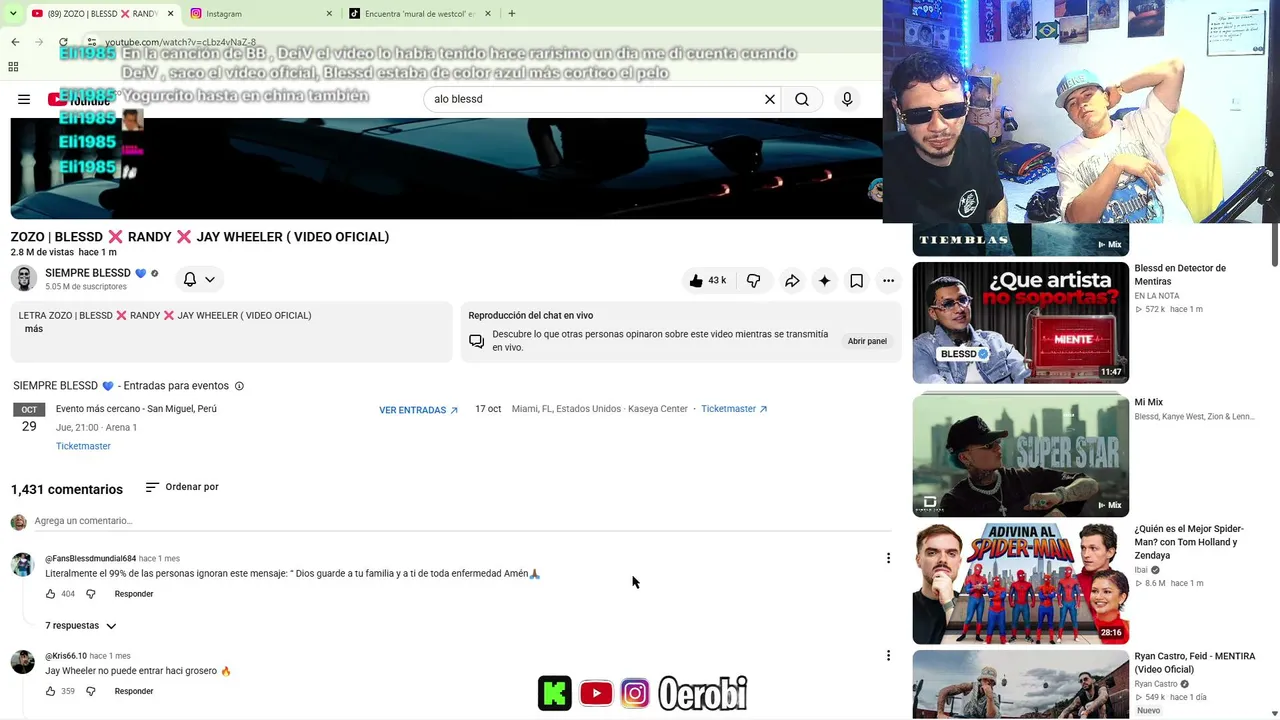Viewport: 1280px width, 720px height.
Task: Expand description by clicking 'más'
Action: 34,329
